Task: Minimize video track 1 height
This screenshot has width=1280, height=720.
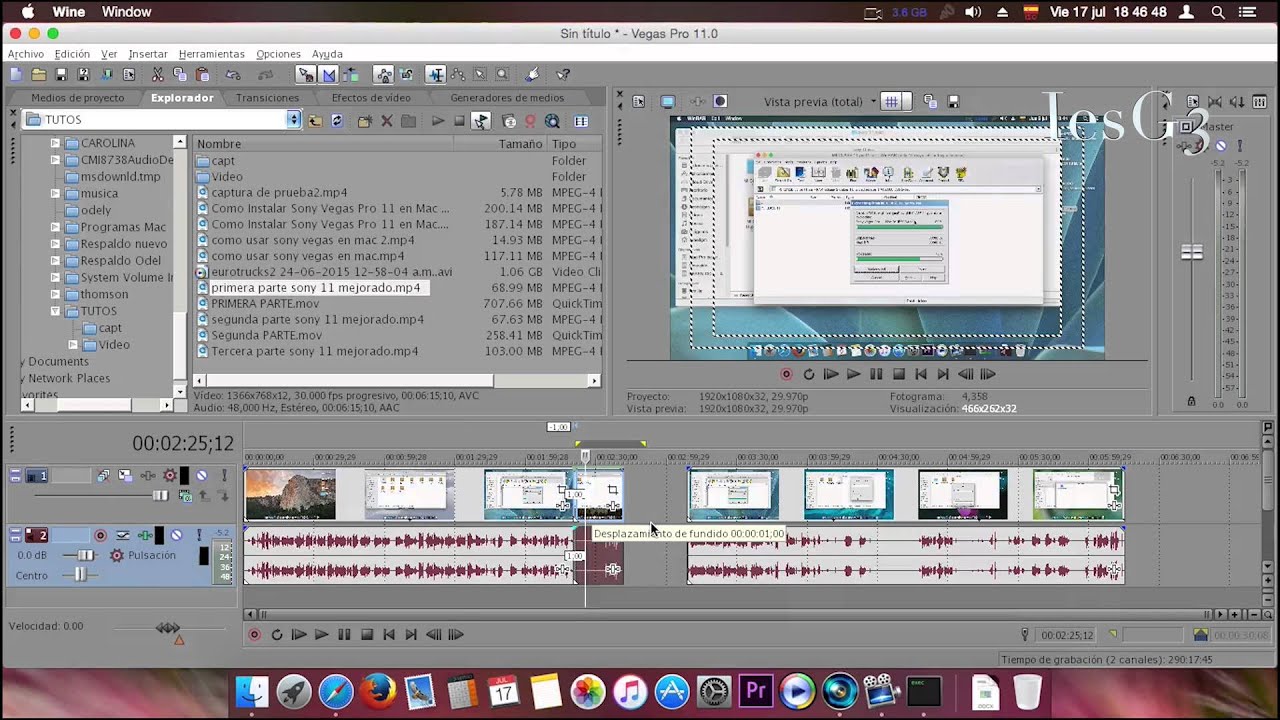Action: [x=15, y=471]
